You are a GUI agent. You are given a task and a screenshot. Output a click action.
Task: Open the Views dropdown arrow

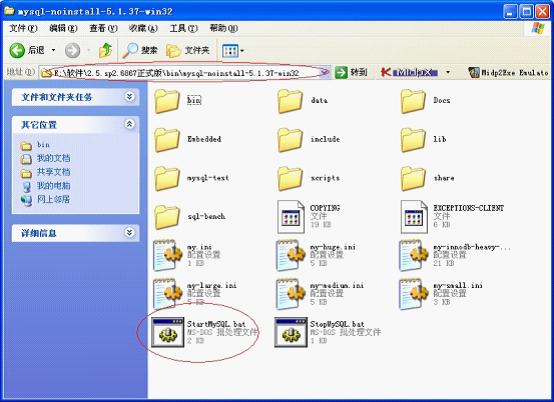242,51
